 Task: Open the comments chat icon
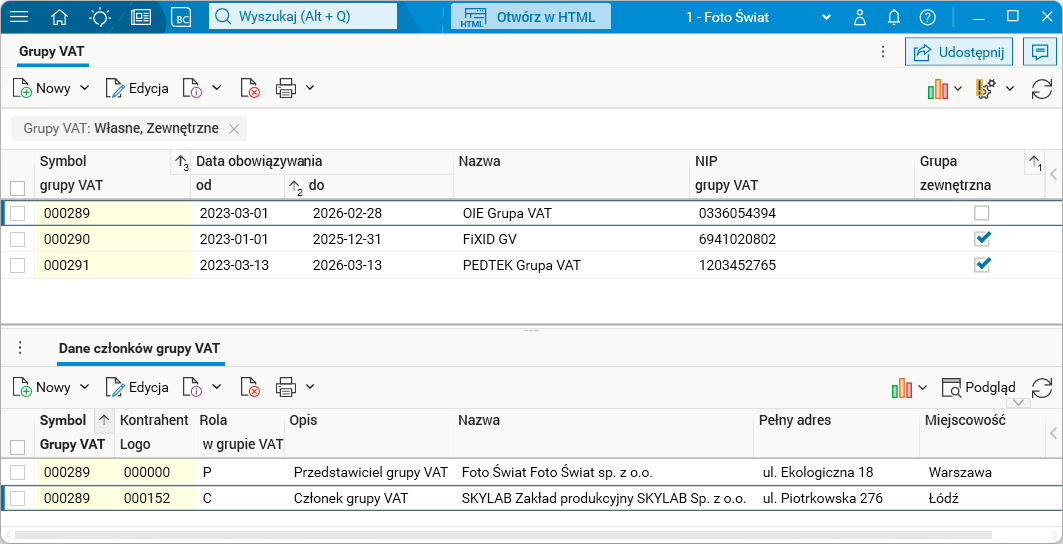1040,52
